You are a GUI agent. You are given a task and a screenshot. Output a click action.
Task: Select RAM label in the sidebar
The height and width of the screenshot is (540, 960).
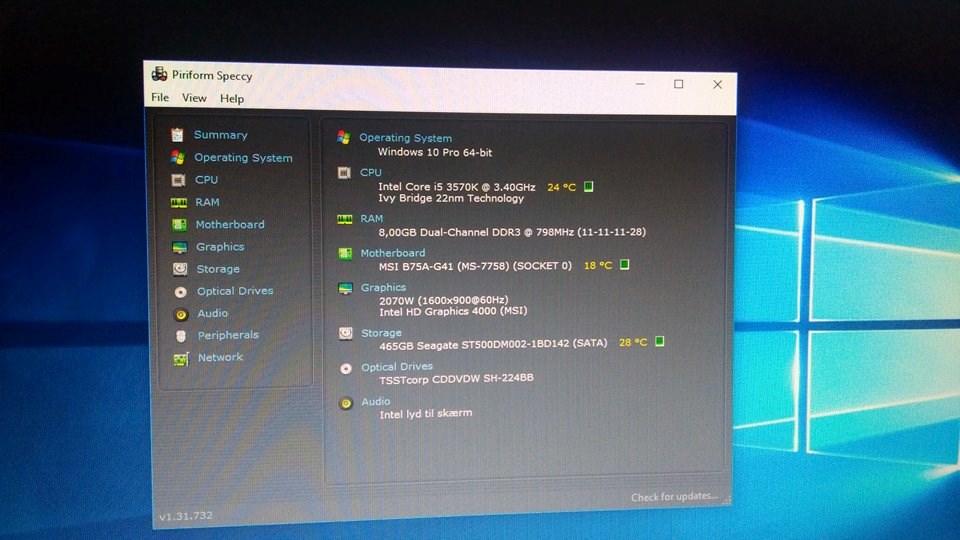tap(207, 202)
